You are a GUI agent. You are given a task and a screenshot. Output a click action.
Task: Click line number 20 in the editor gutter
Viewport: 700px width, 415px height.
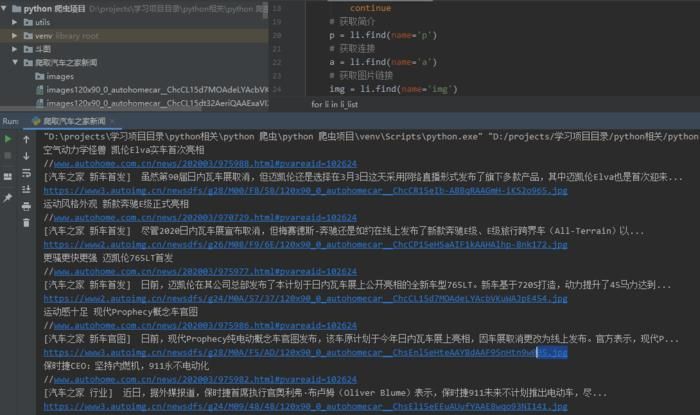[277, 35]
